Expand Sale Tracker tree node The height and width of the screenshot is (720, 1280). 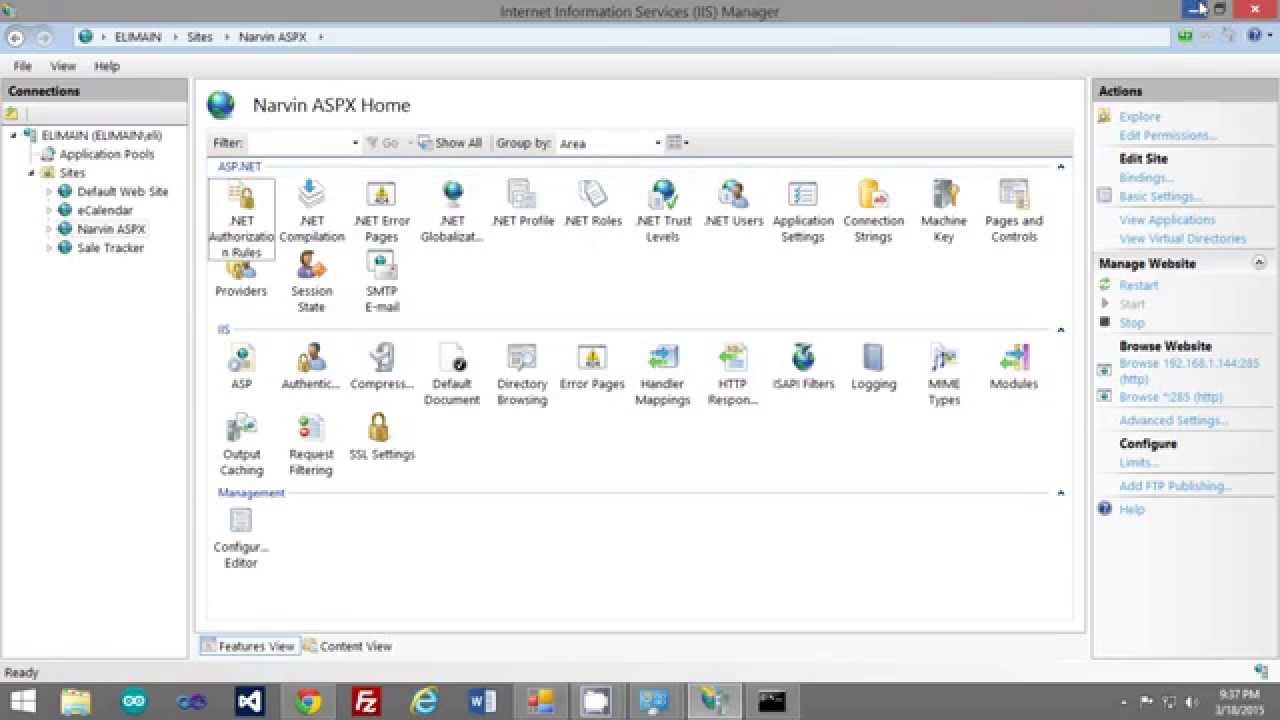tap(48, 248)
